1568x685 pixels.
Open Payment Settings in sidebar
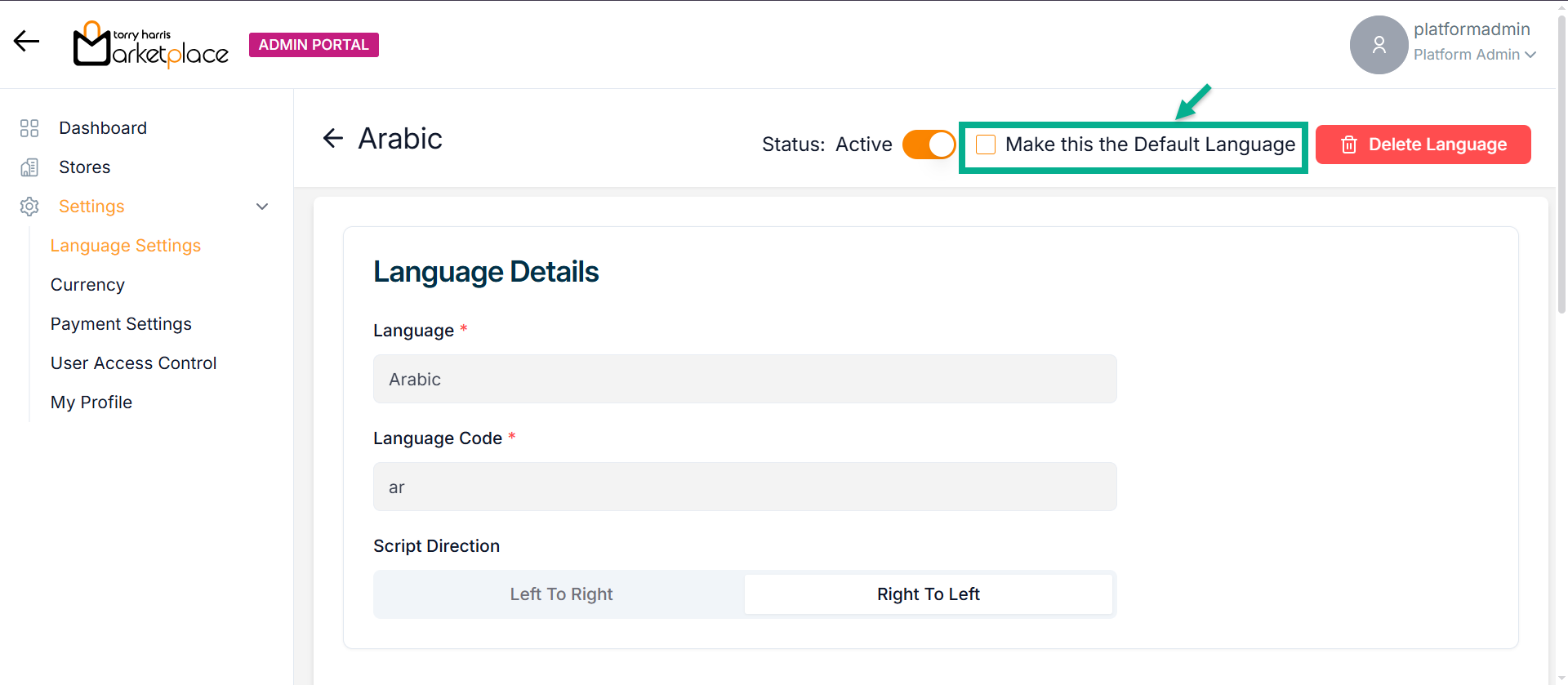tap(121, 324)
